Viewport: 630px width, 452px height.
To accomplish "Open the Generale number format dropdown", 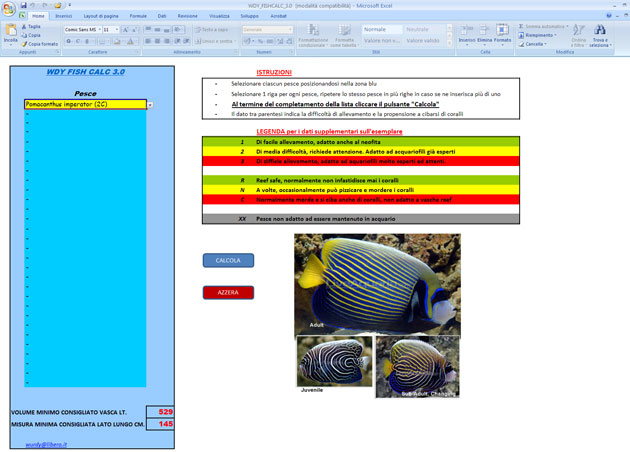I will pyautogui.click(x=290, y=29).
